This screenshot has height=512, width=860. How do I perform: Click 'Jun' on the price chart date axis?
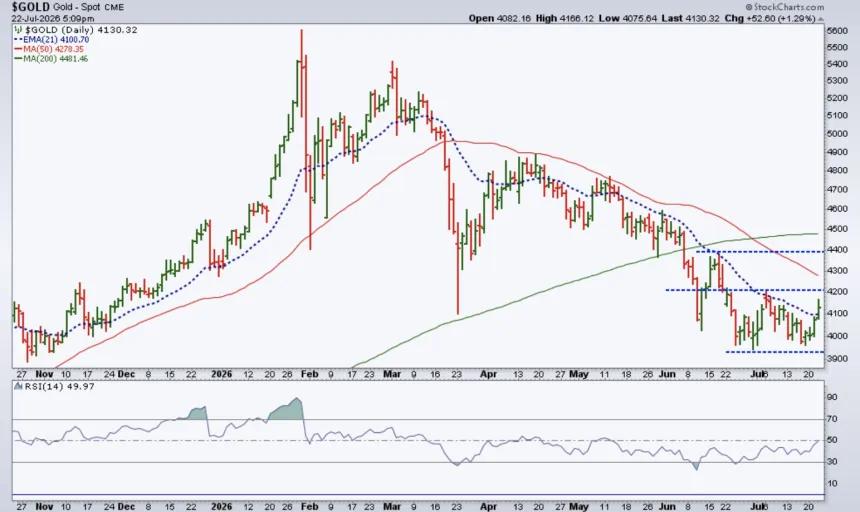coord(667,374)
